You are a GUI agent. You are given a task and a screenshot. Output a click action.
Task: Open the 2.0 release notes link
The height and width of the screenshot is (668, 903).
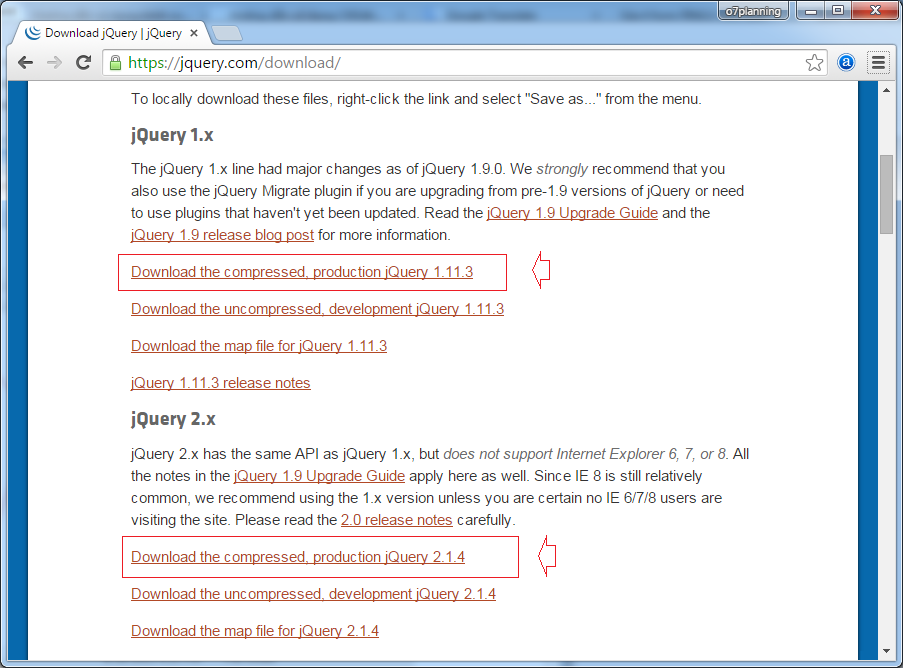(x=396, y=520)
